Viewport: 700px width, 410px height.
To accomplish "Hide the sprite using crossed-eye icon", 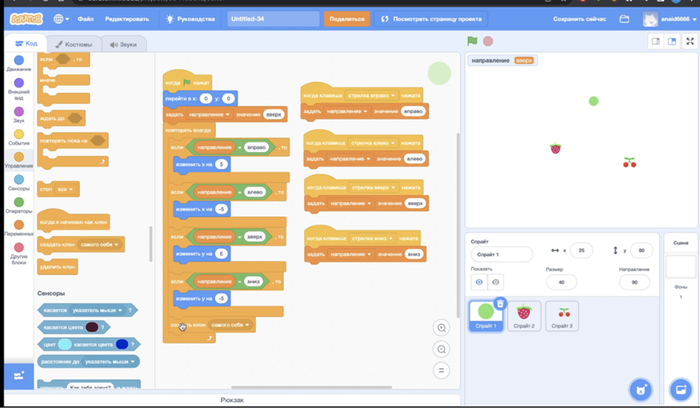I will point(495,283).
